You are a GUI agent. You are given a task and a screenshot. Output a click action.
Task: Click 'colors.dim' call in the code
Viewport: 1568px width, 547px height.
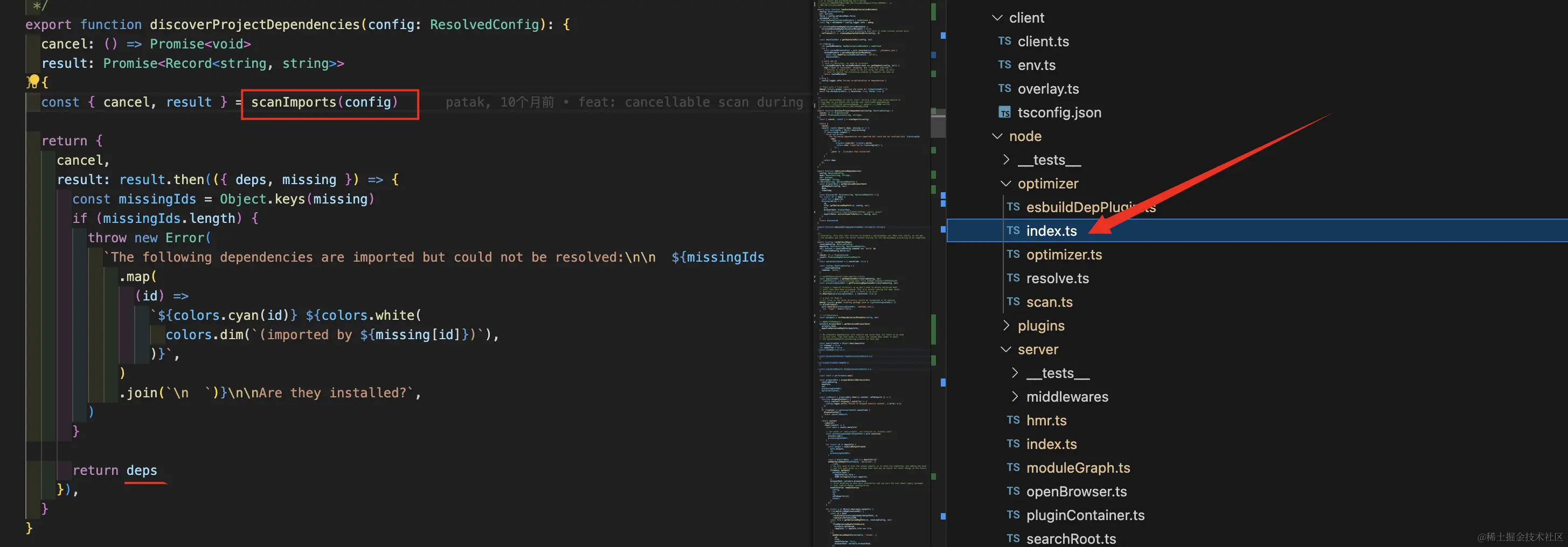click(x=205, y=335)
